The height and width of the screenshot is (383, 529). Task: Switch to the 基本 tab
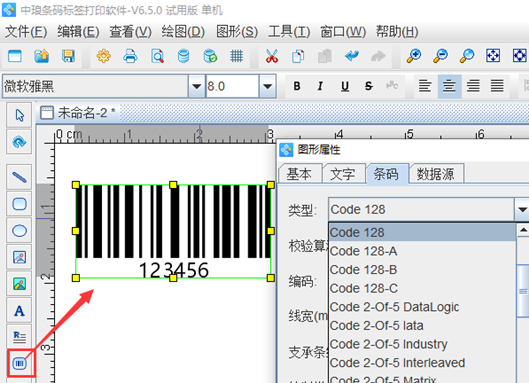point(299,174)
